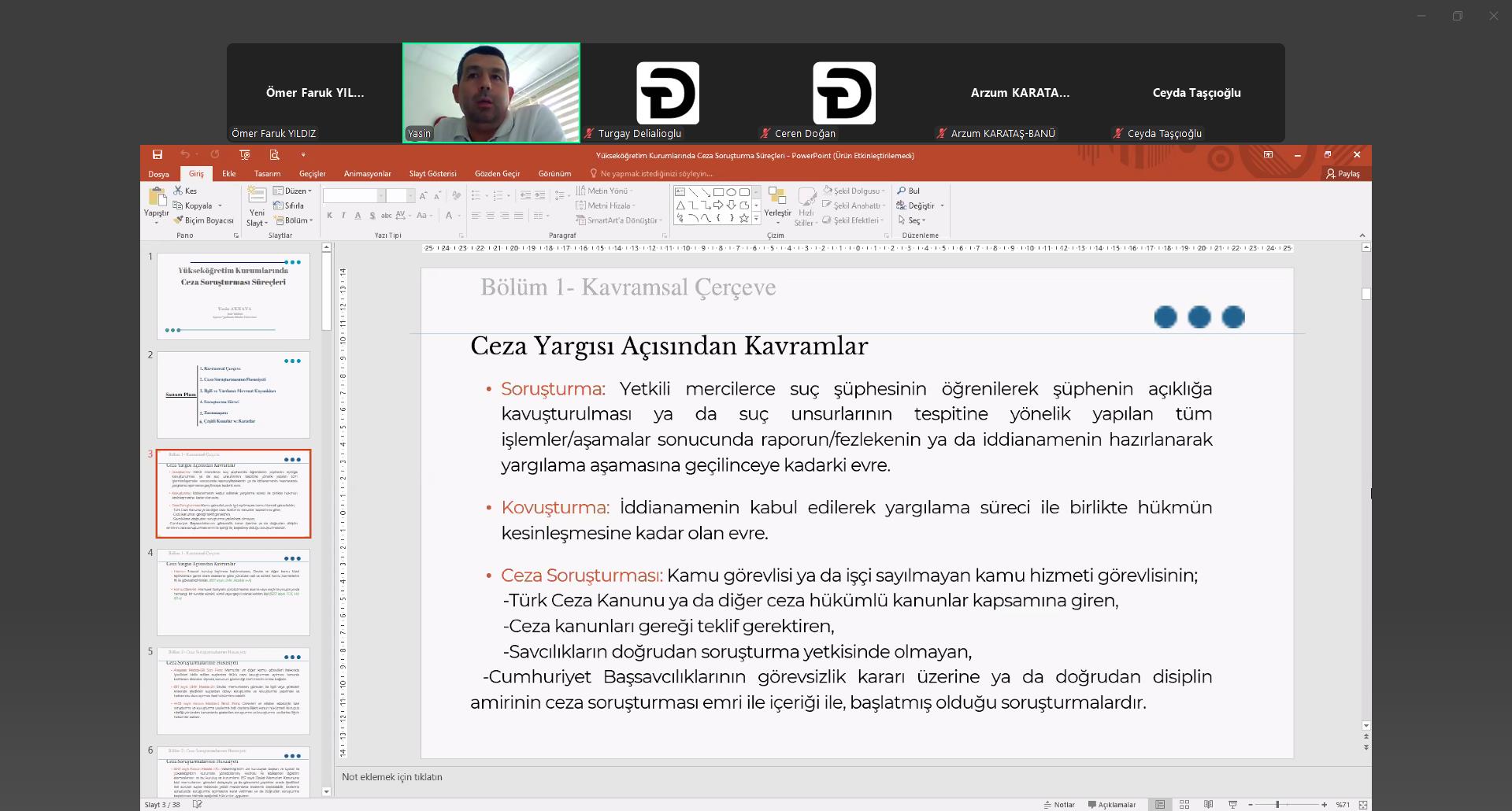Select slide 1 thumbnail in slide panel
The height and width of the screenshot is (811, 1512).
(x=233, y=296)
